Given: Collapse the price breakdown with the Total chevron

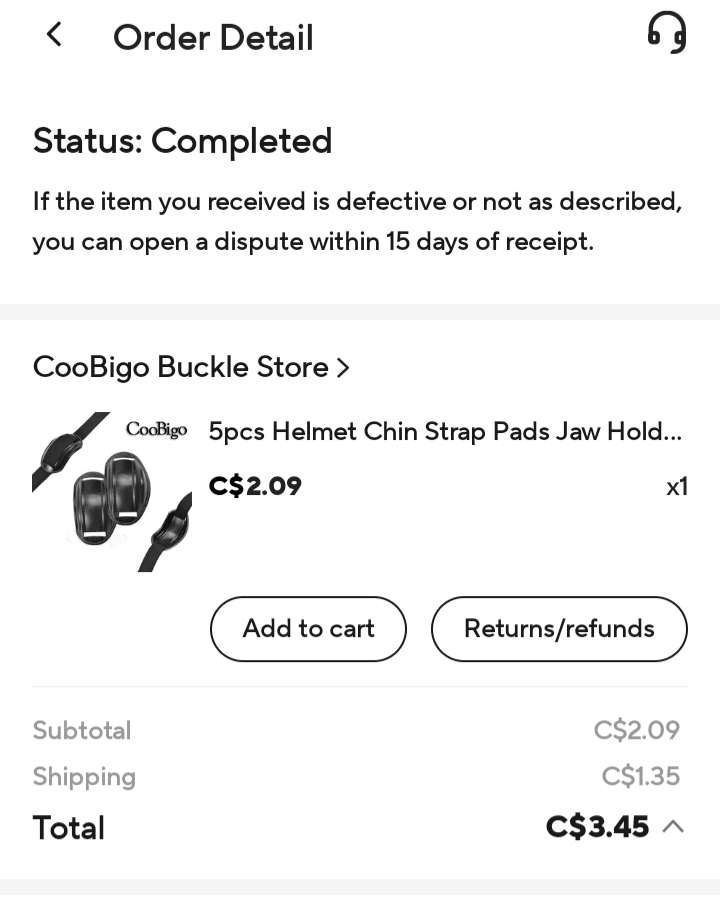Looking at the screenshot, I should tap(673, 827).
